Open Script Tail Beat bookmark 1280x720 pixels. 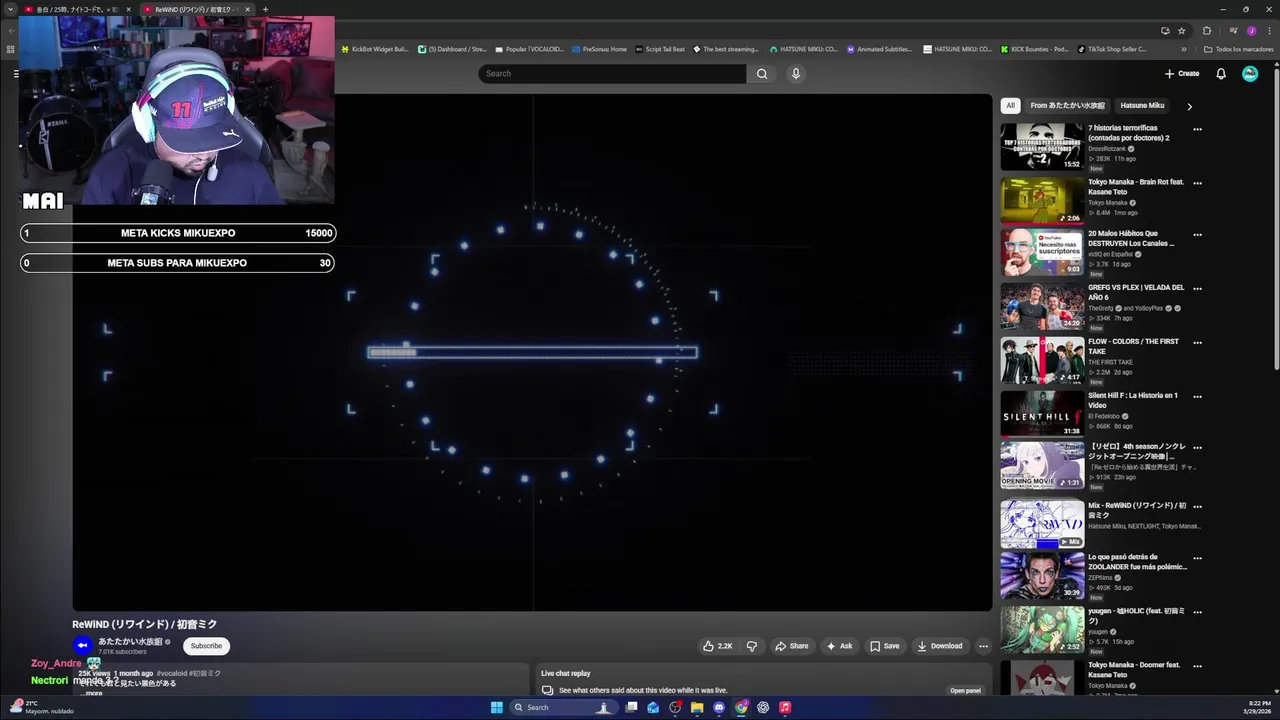point(660,49)
